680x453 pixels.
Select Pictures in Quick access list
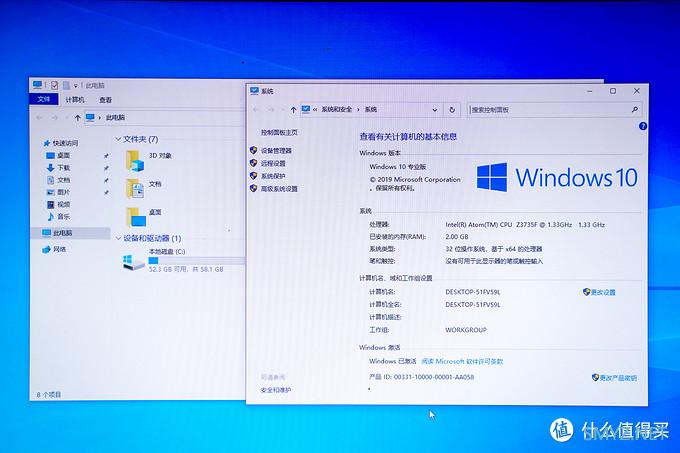63,192
